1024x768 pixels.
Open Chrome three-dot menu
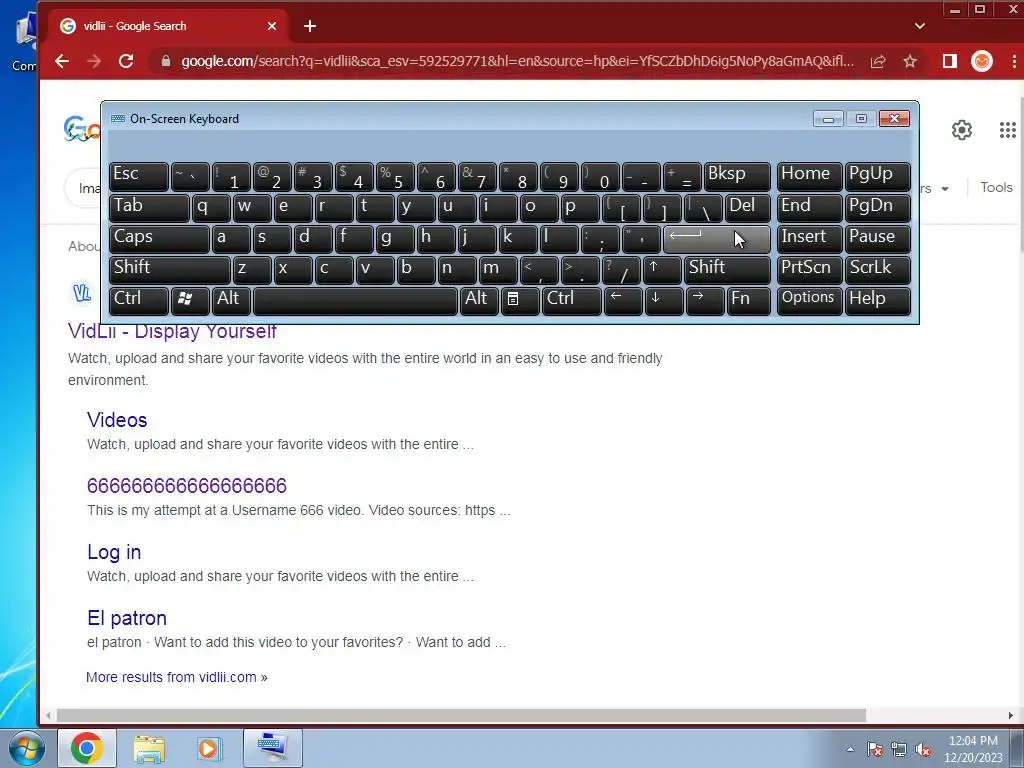(x=1014, y=61)
